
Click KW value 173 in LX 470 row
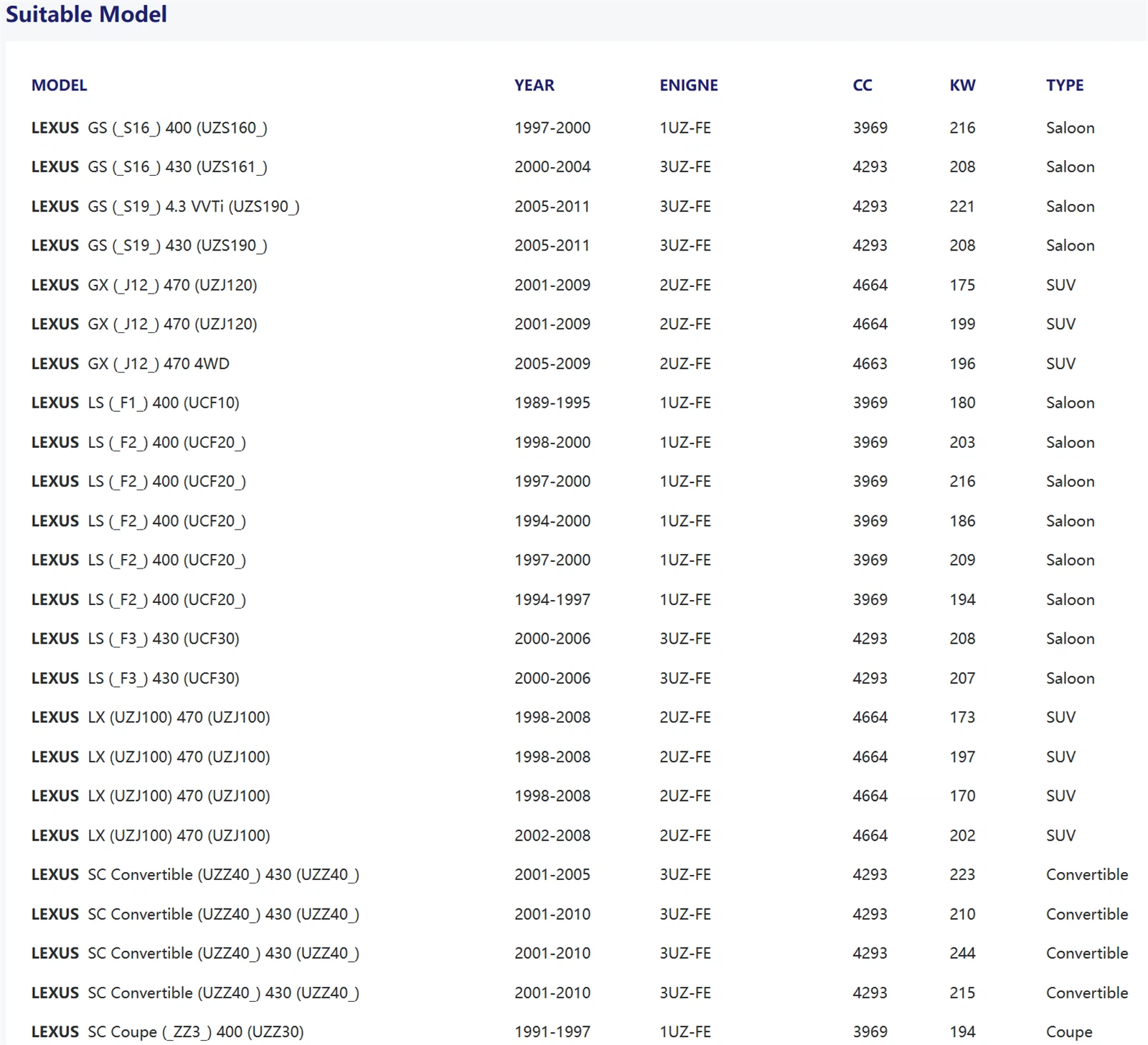(x=962, y=717)
